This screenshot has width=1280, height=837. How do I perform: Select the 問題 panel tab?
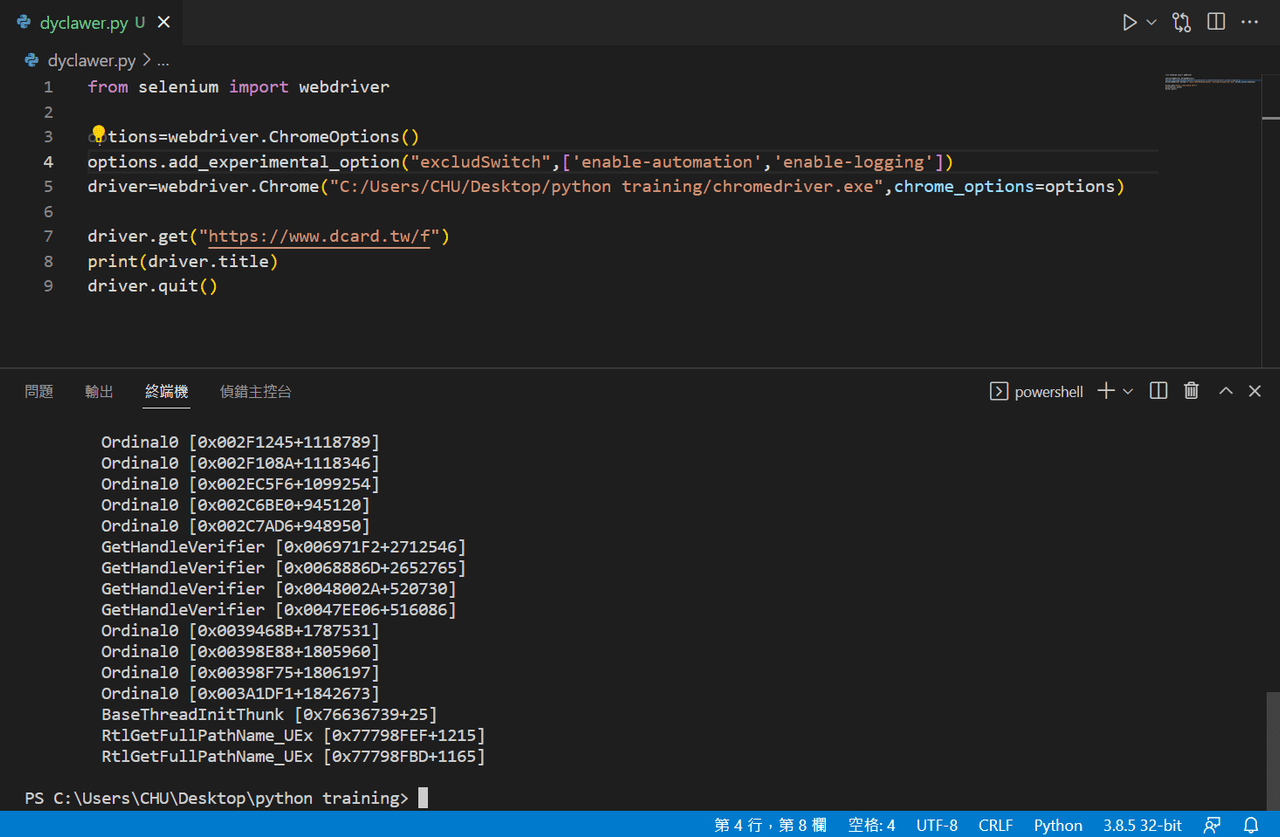tap(39, 391)
